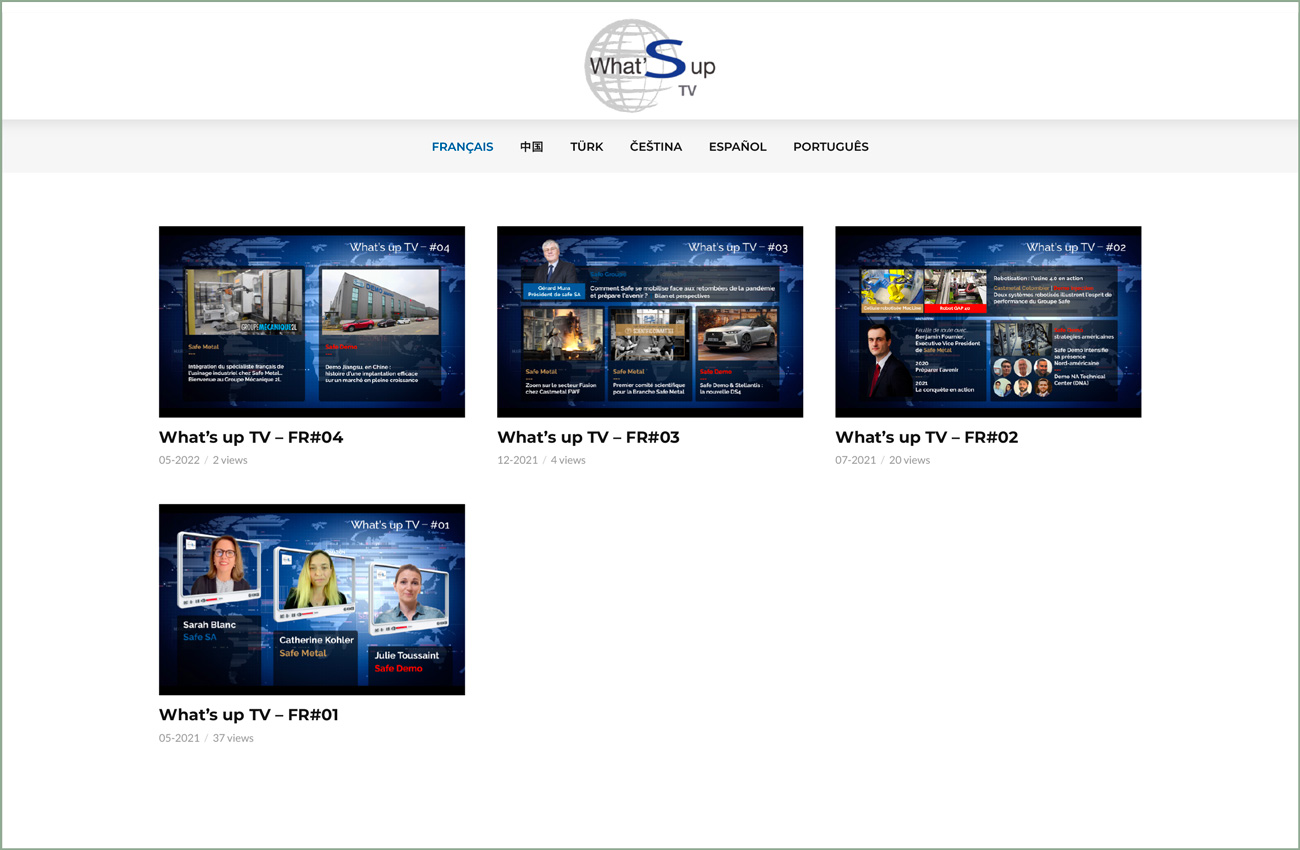This screenshot has width=1300, height=850.
Task: Open the What's up TV #04 video thumbnail
Action: pos(312,322)
